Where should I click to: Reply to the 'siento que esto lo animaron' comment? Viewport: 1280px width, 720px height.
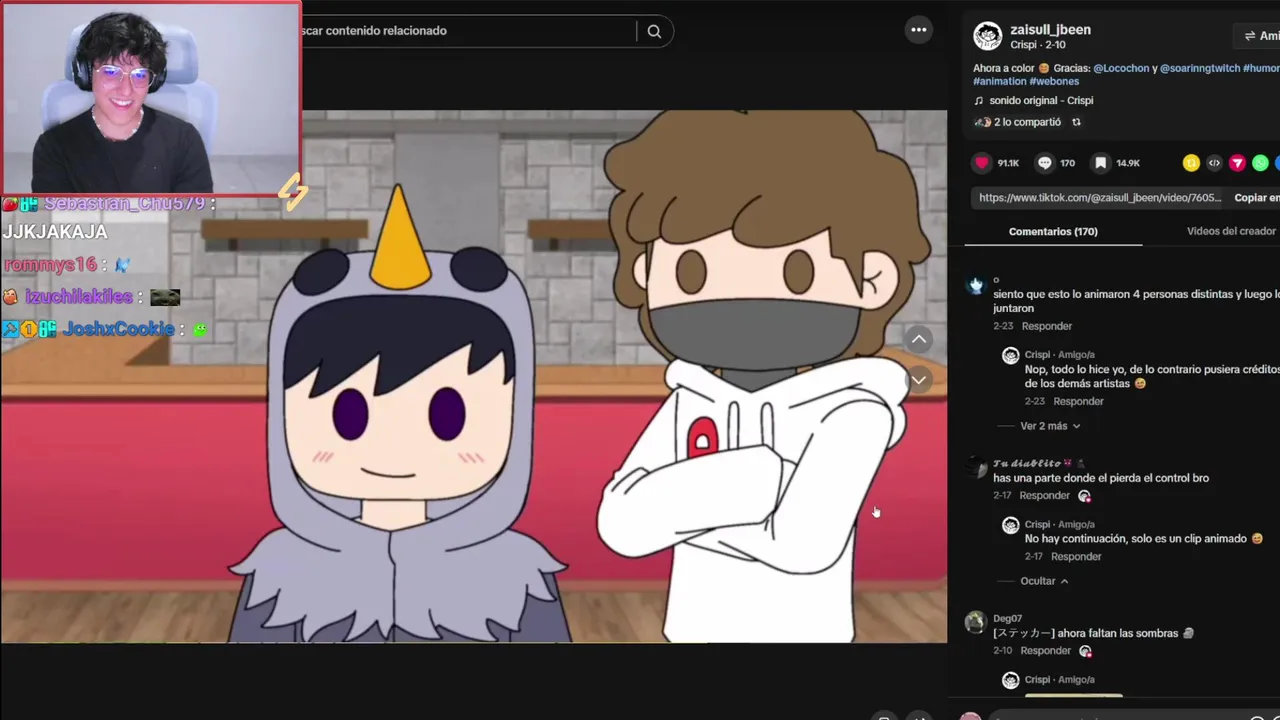(1046, 326)
